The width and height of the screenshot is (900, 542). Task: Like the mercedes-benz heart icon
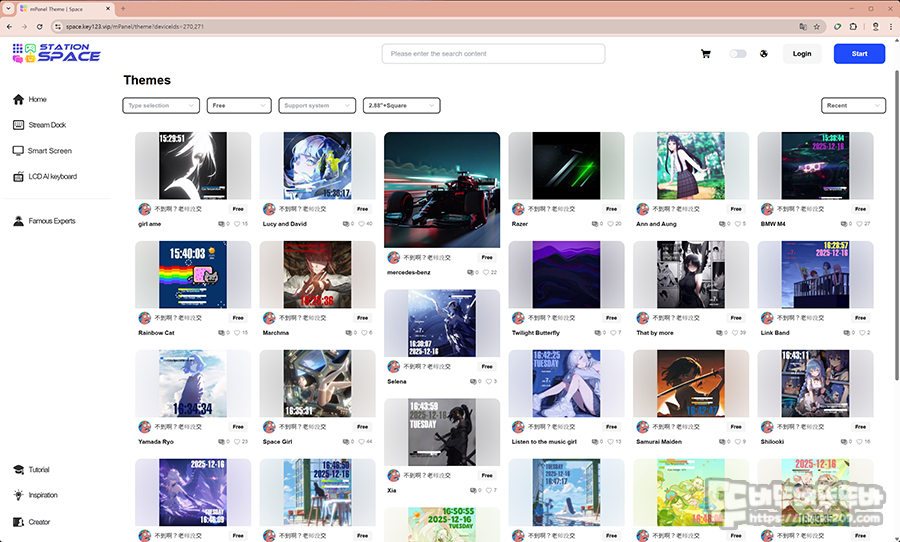486,272
